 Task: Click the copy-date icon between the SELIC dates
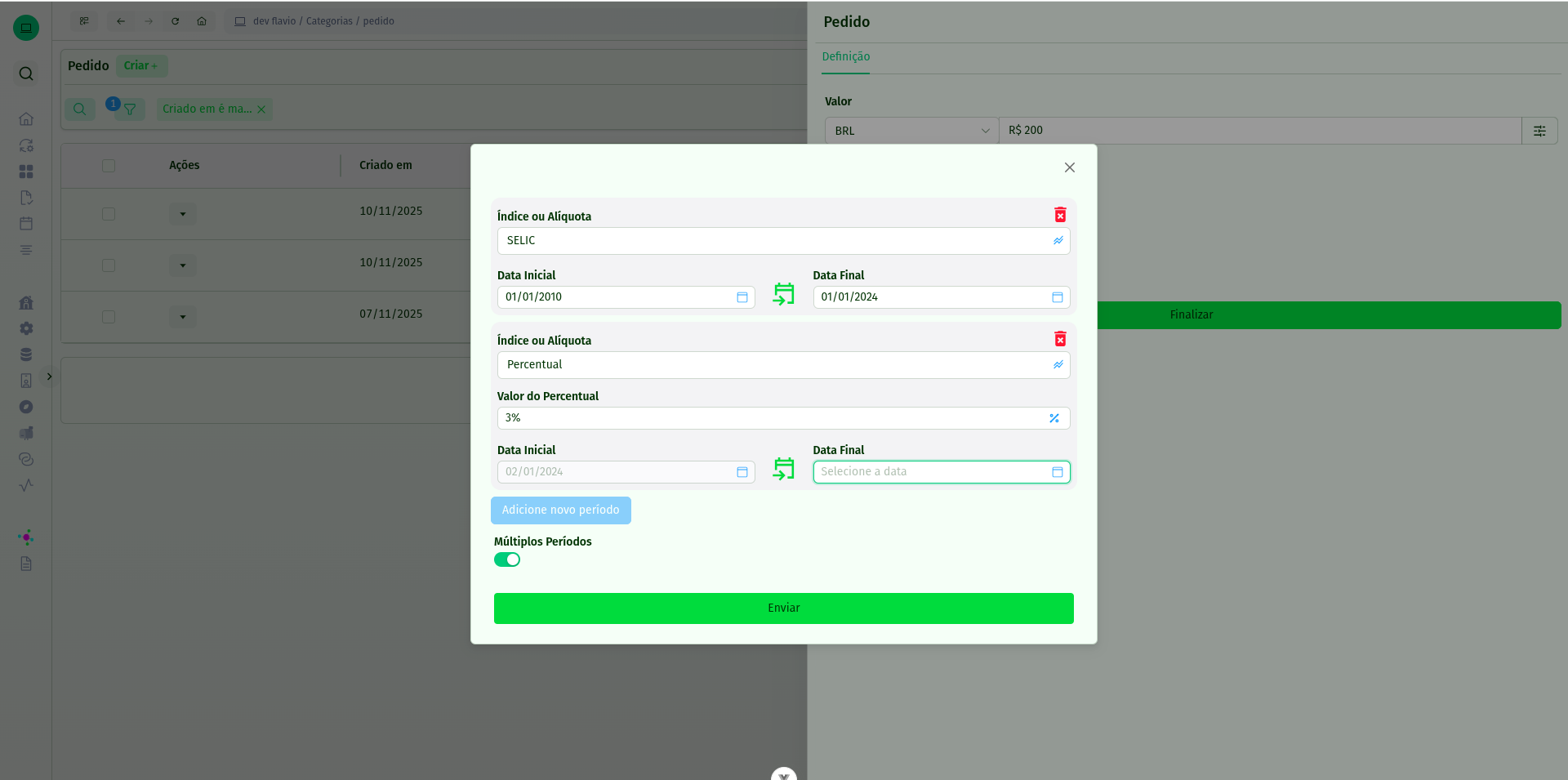(784, 294)
